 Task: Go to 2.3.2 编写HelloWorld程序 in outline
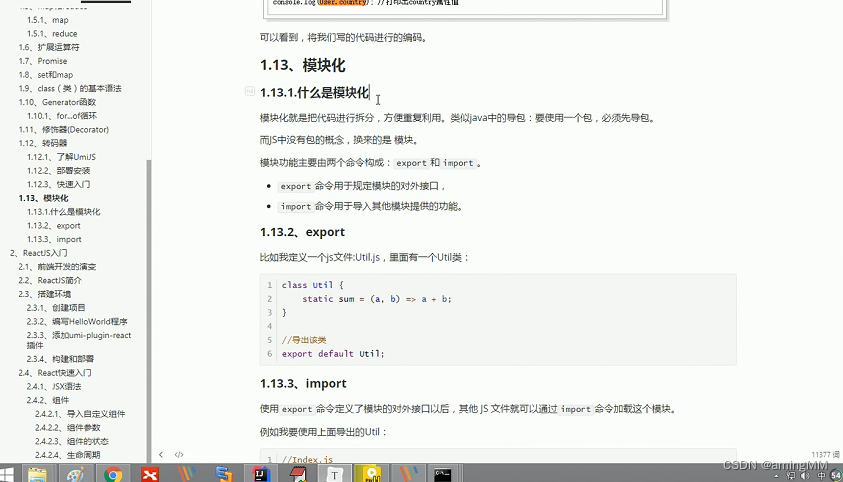click(x=77, y=321)
